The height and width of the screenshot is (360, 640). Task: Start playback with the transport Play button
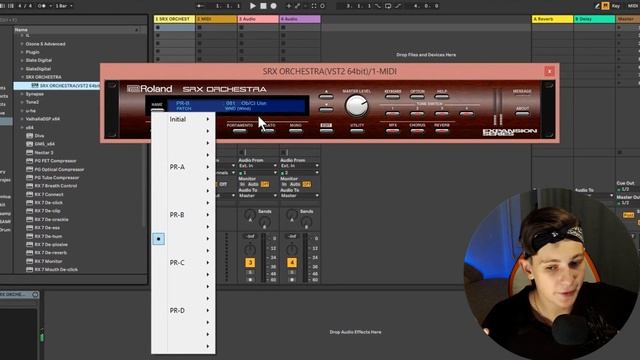click(x=253, y=6)
